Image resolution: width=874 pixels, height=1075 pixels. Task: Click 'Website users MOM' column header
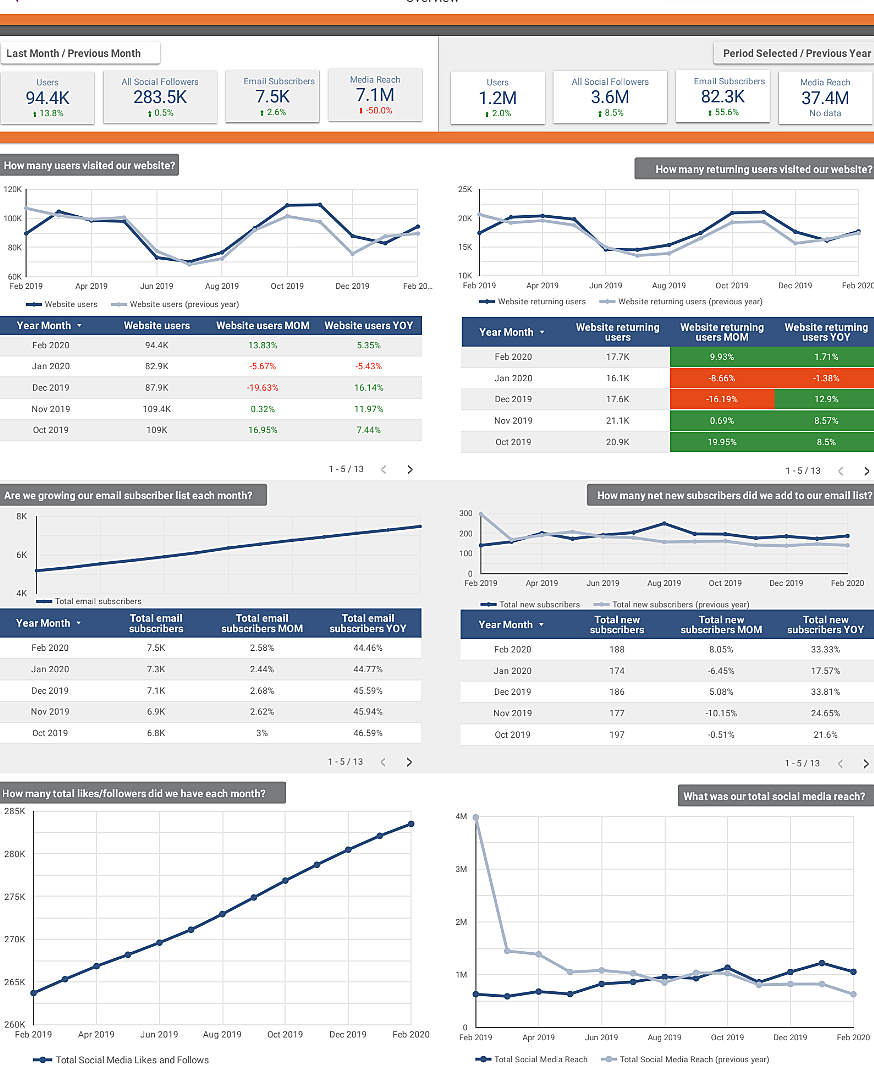[x=262, y=325]
